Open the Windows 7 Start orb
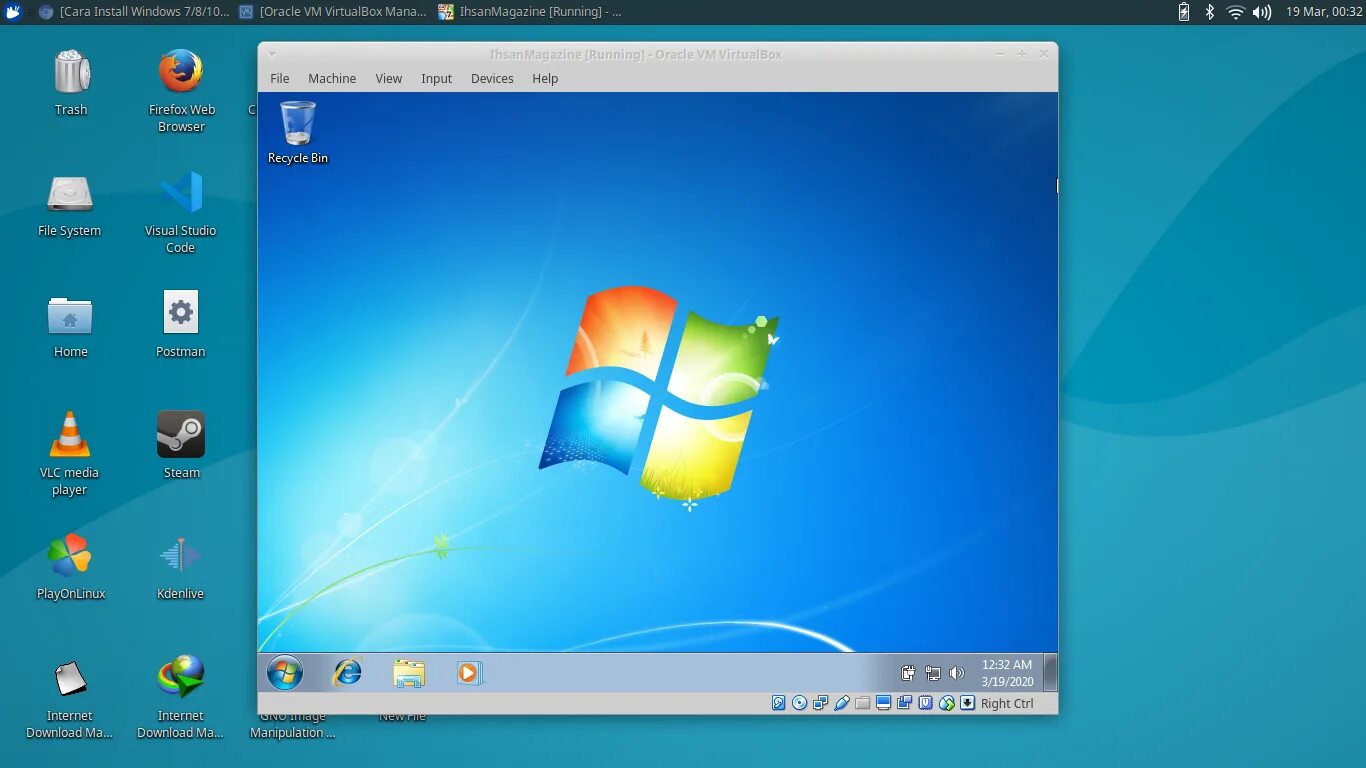Viewport: 1366px width, 768px height. click(x=285, y=673)
